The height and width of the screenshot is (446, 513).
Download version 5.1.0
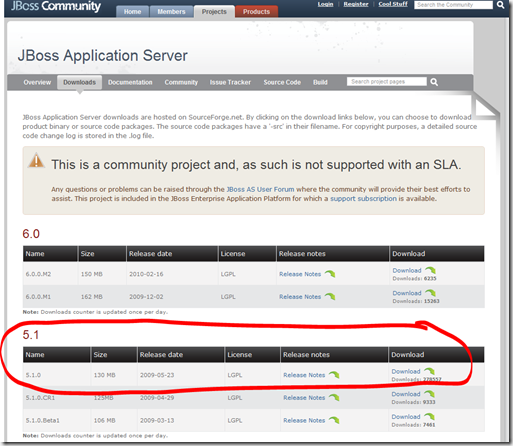click(406, 371)
